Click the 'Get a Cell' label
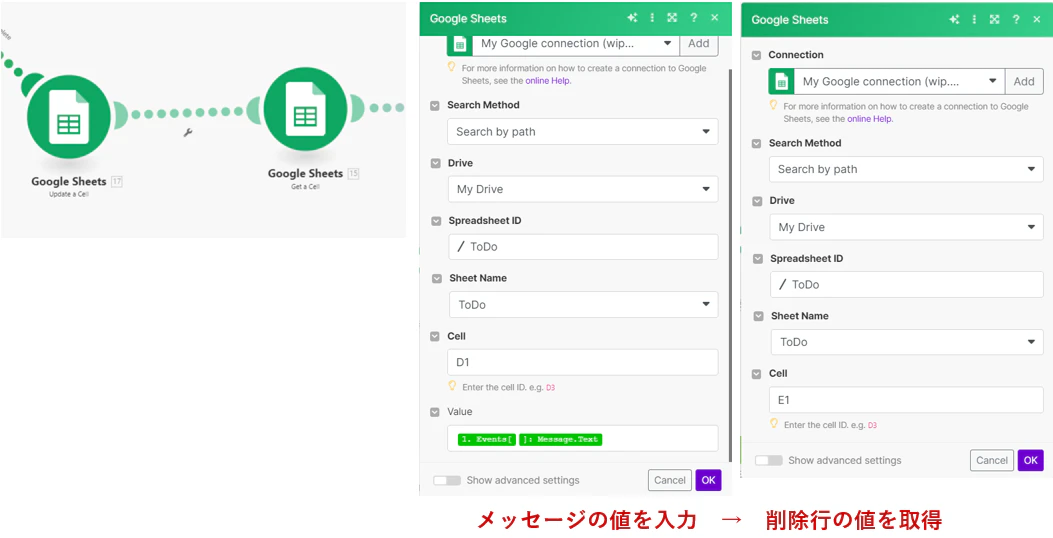 306,187
